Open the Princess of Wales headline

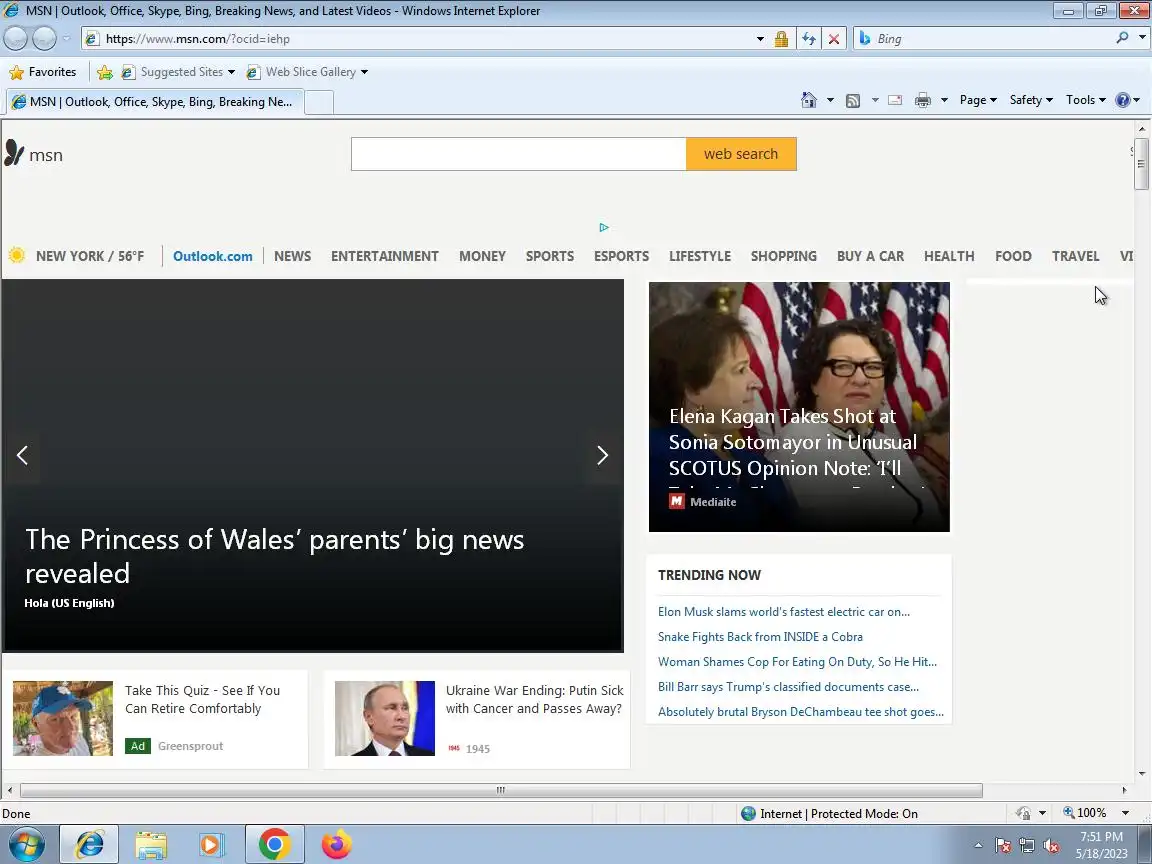[275, 556]
